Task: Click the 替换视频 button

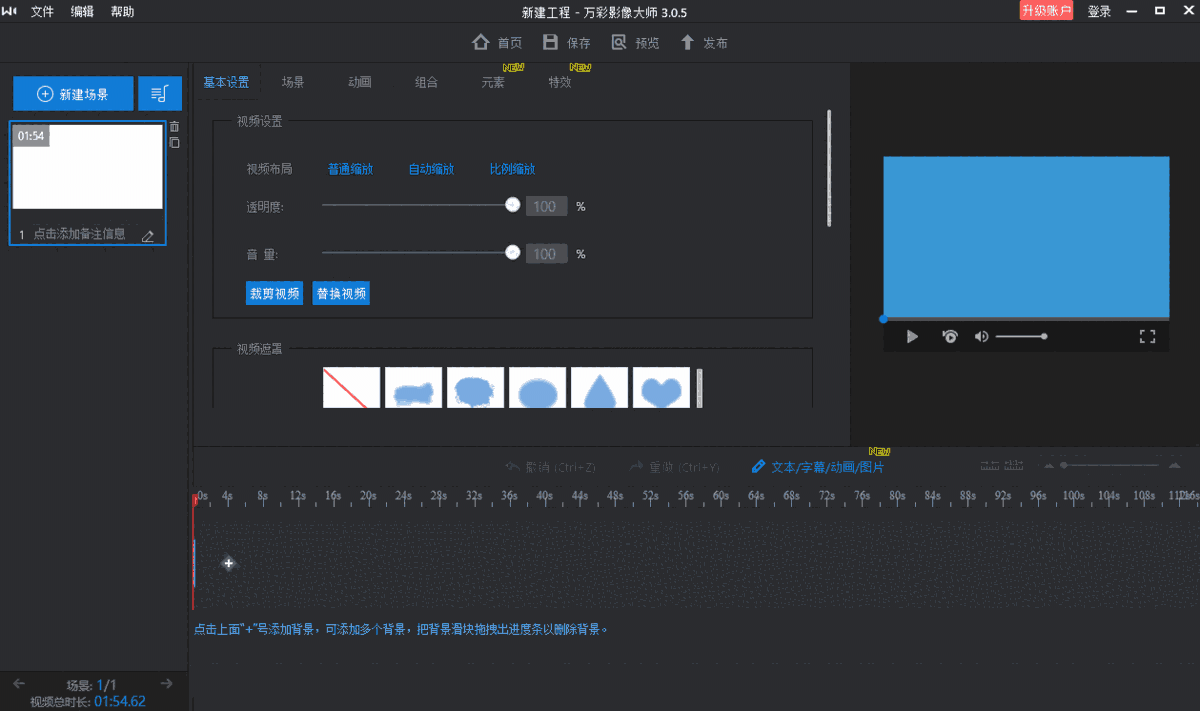Action: click(341, 293)
